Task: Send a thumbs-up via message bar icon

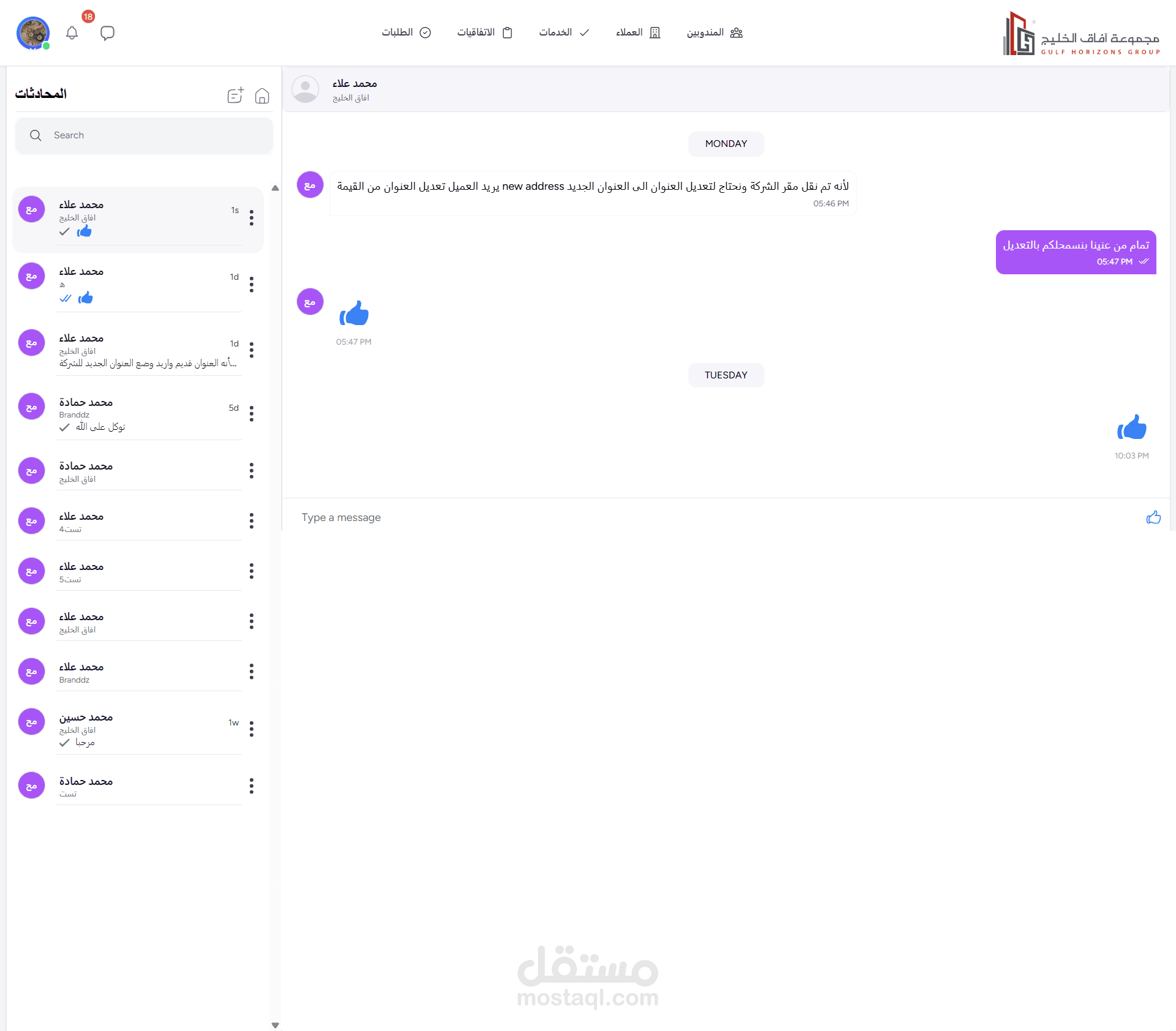Action: click(x=1153, y=517)
